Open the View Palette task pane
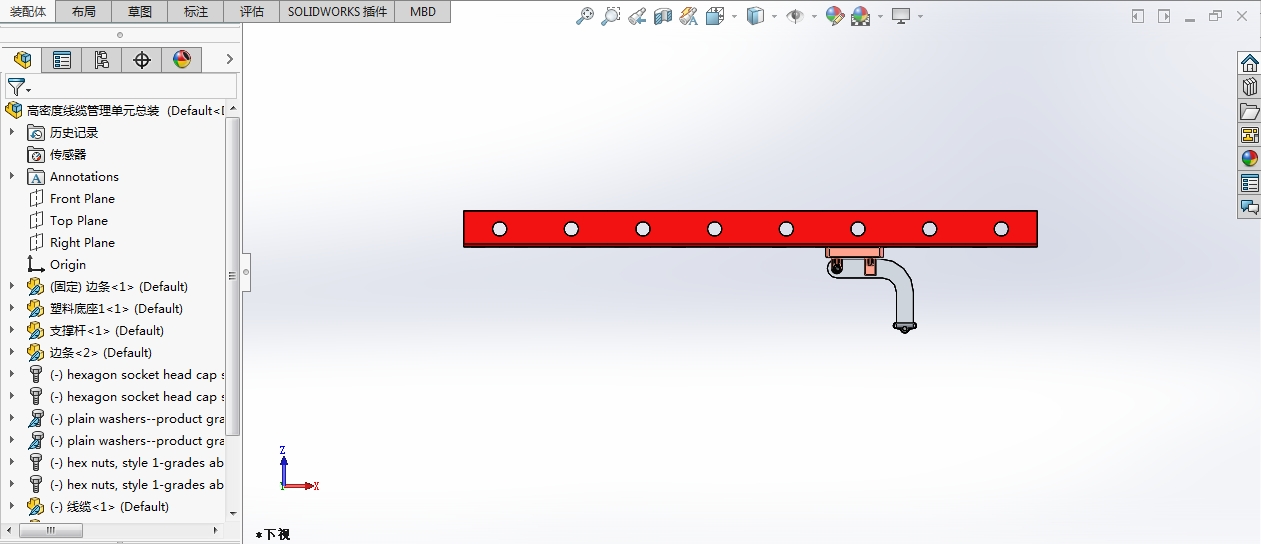Viewport: 1261px width, 544px height. click(x=1249, y=135)
